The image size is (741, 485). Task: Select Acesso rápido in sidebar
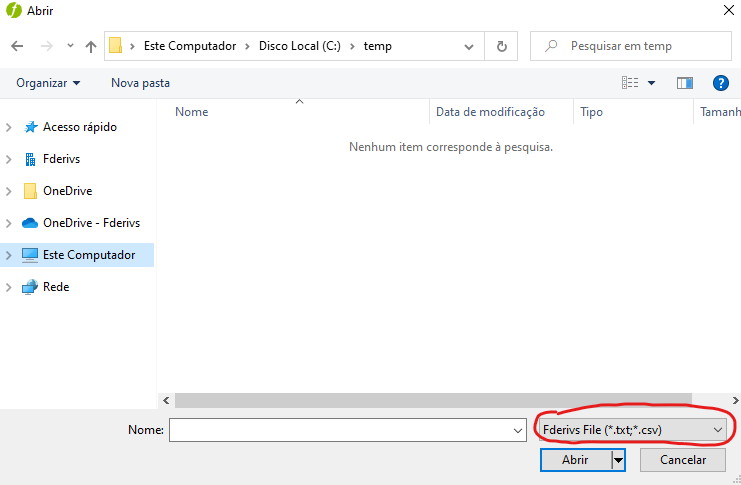coord(79,127)
